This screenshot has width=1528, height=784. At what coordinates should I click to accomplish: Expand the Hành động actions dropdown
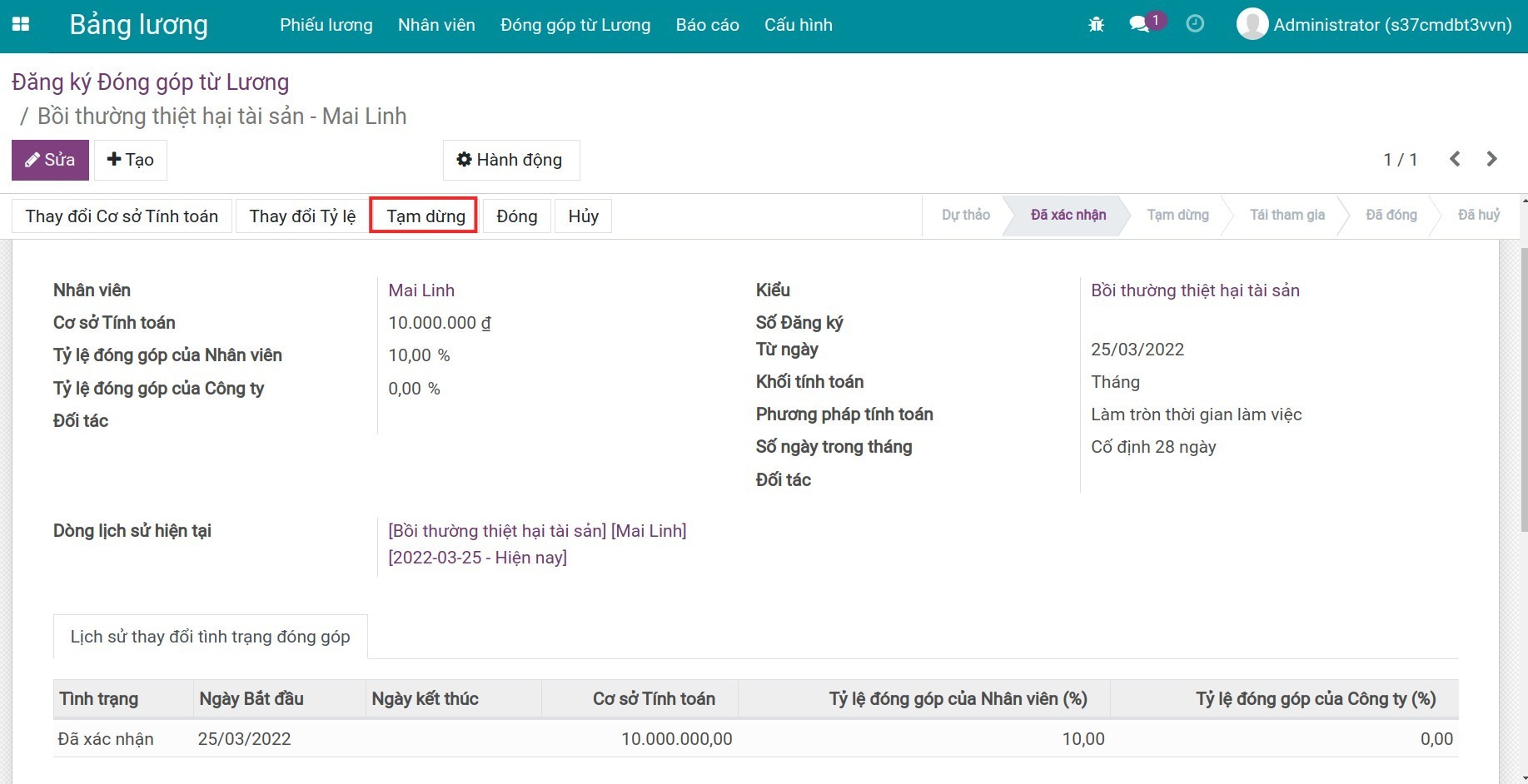click(x=510, y=160)
